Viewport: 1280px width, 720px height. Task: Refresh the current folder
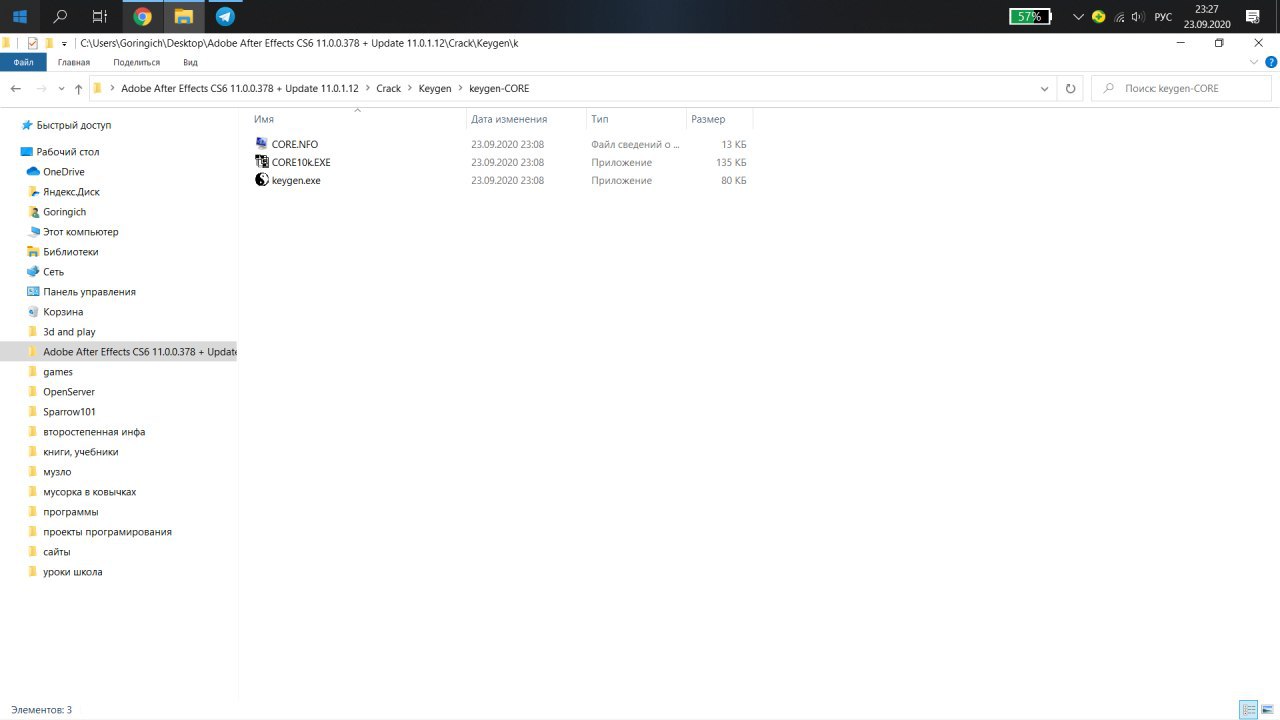[x=1070, y=88]
